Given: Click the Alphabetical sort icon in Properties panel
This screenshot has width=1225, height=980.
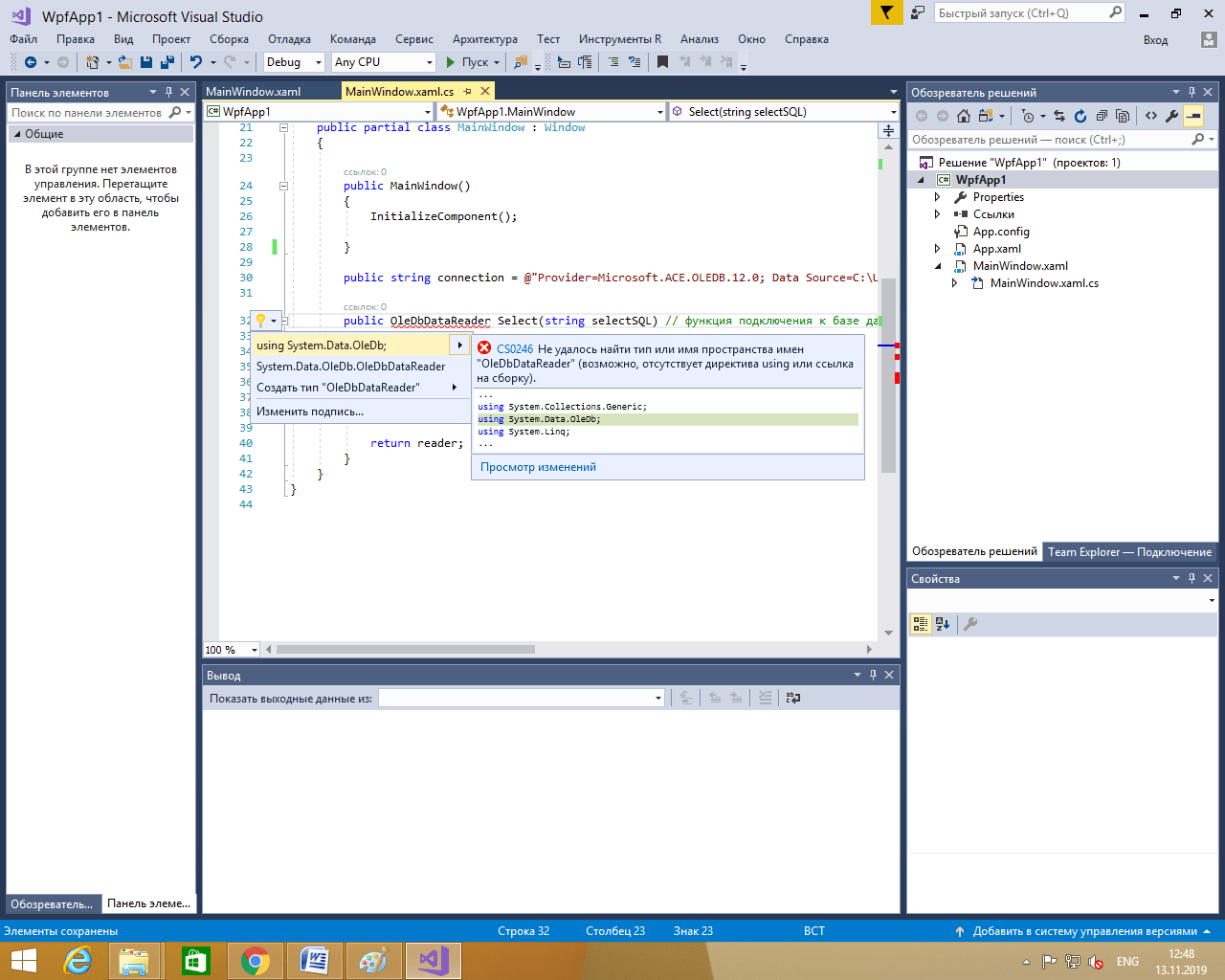Looking at the screenshot, I should click(x=943, y=624).
